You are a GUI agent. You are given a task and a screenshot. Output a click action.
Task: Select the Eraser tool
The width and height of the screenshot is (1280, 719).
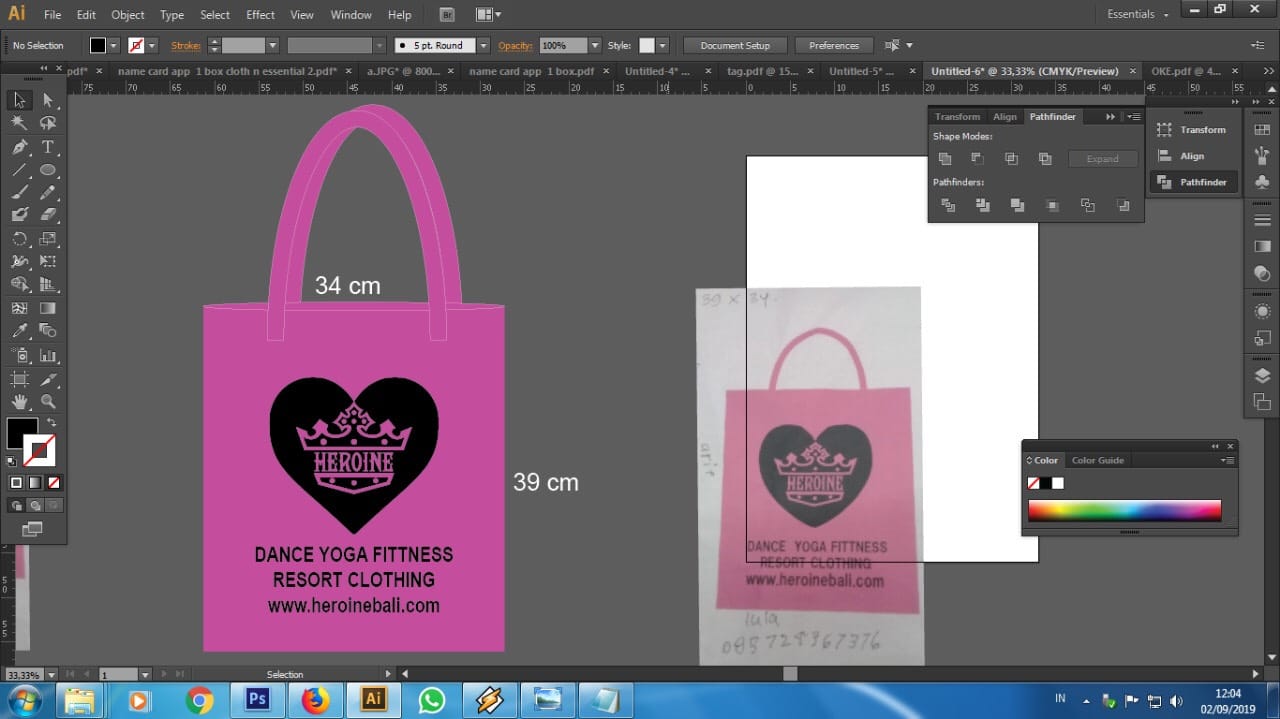coord(47,215)
